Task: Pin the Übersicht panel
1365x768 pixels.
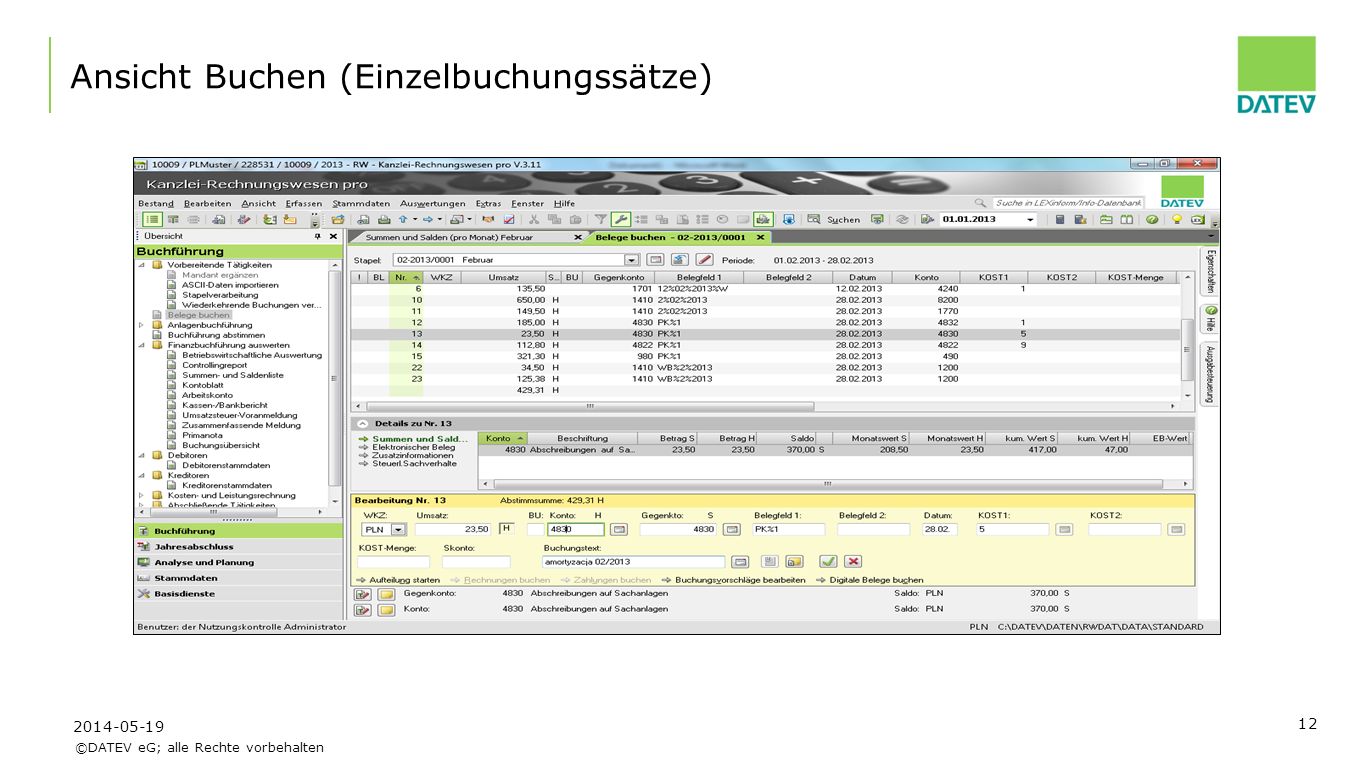Action: pos(318,237)
